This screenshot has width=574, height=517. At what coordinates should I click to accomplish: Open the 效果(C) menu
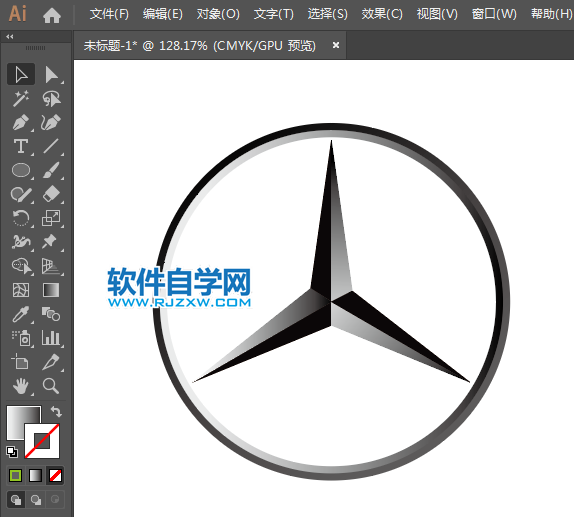click(382, 14)
